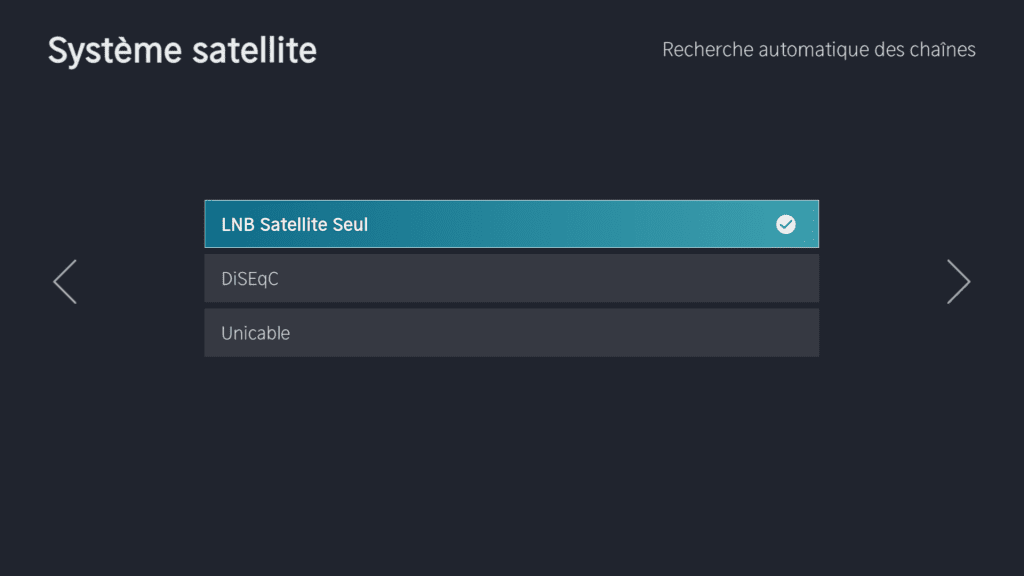Image resolution: width=1024 pixels, height=576 pixels.
Task: Click the Recherche automatique des chaînes label
Action: [x=819, y=49]
